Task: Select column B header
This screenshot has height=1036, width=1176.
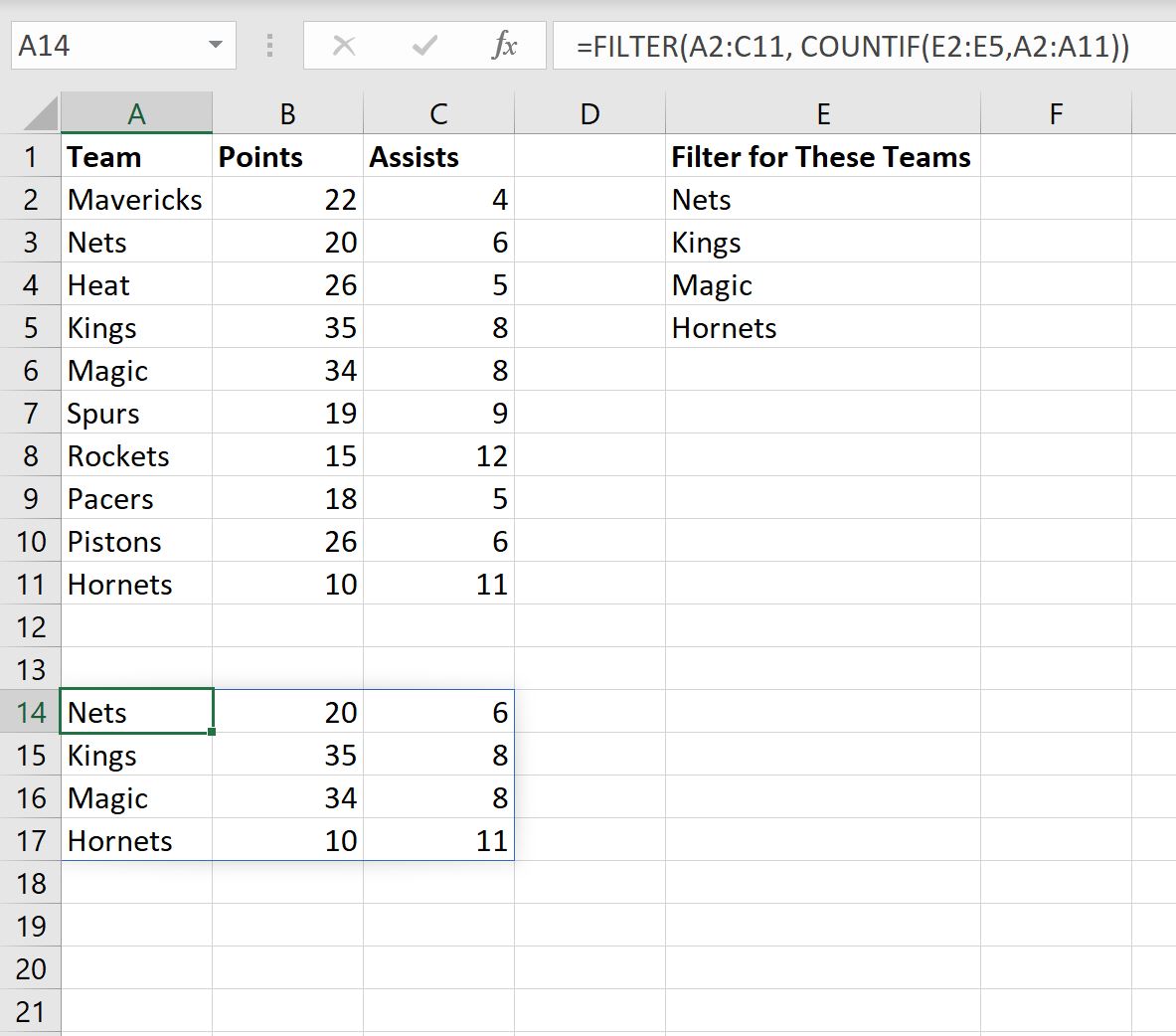Action: (x=286, y=113)
